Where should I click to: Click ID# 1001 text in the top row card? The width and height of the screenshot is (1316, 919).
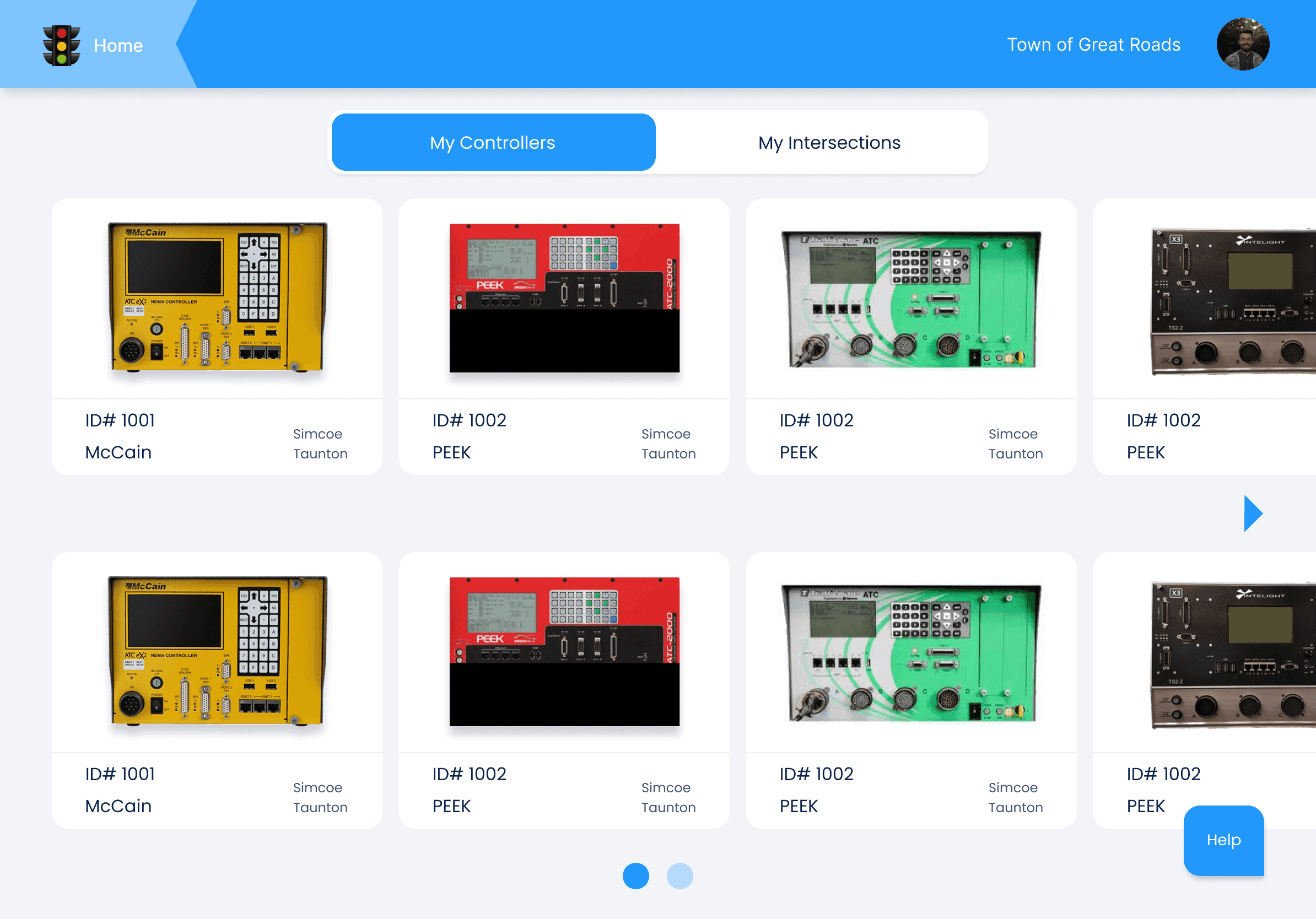pyautogui.click(x=120, y=420)
